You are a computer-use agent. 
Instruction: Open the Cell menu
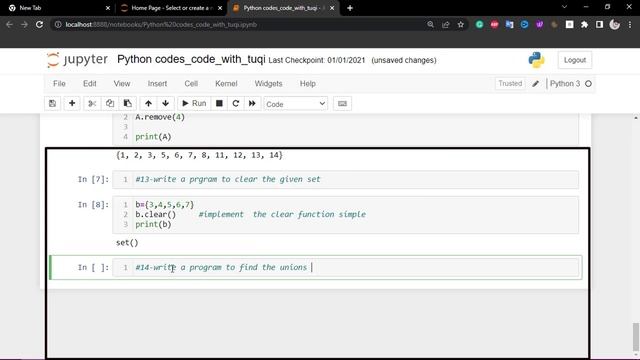[191, 84]
